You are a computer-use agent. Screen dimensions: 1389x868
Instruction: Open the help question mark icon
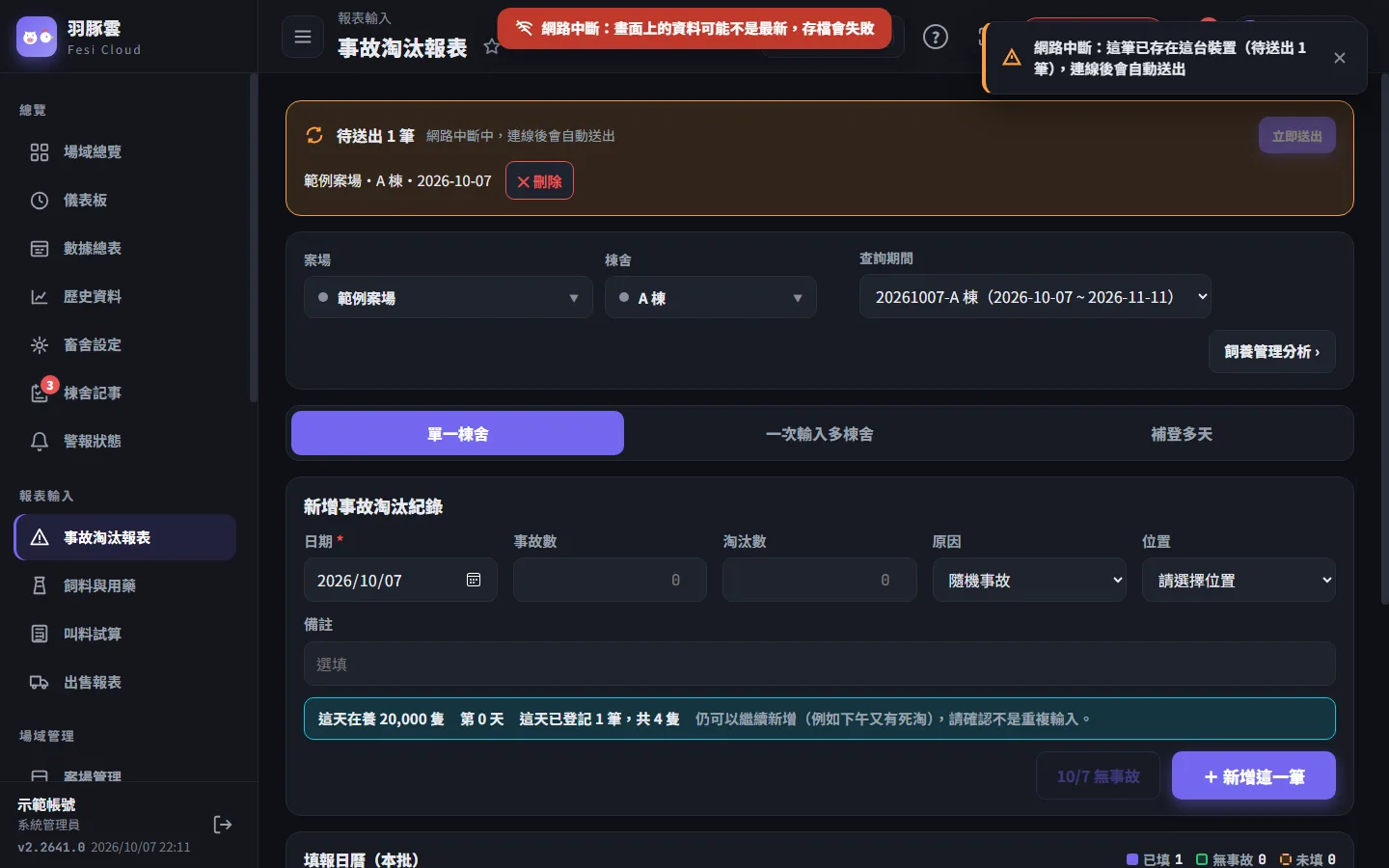(x=936, y=37)
